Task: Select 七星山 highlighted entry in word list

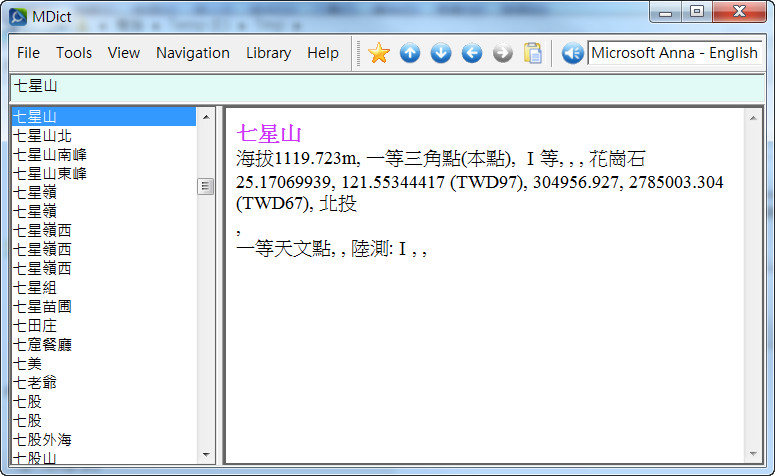Action: (x=104, y=117)
